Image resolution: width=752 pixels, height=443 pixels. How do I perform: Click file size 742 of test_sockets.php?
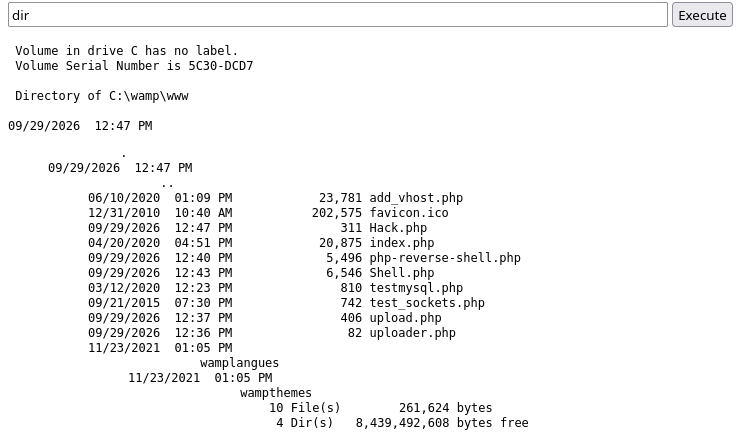351,303
